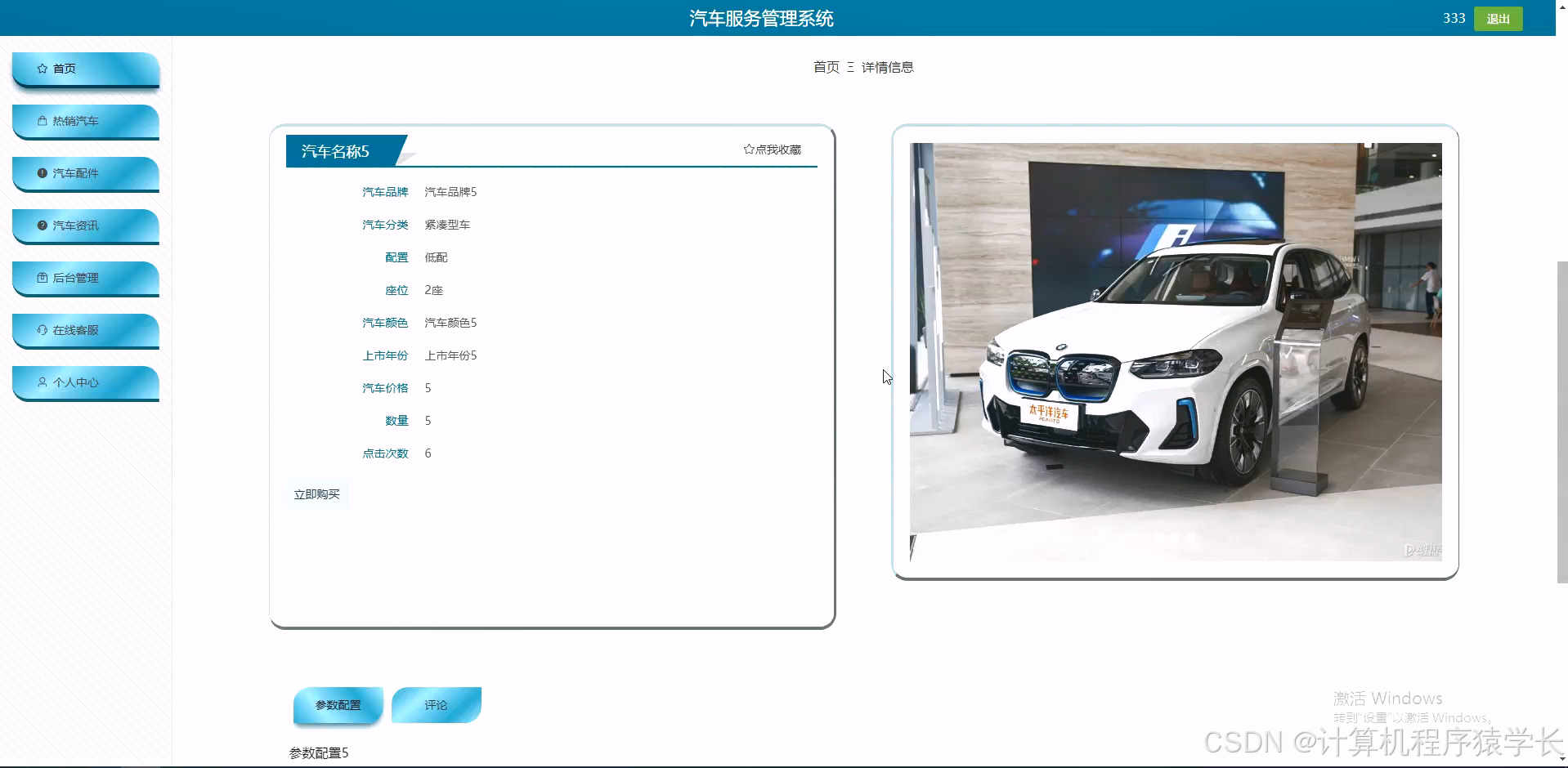Switch to the 评论 tab
The image size is (1568, 768).
click(x=436, y=704)
